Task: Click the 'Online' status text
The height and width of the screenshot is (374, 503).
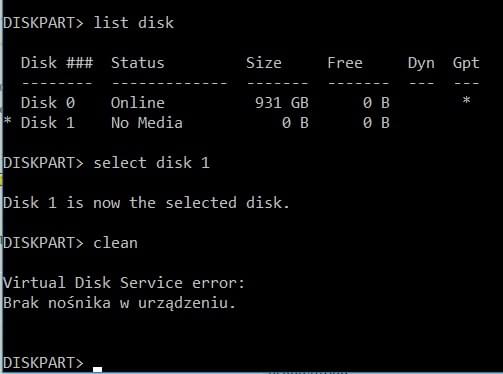Action: pyautogui.click(x=138, y=103)
